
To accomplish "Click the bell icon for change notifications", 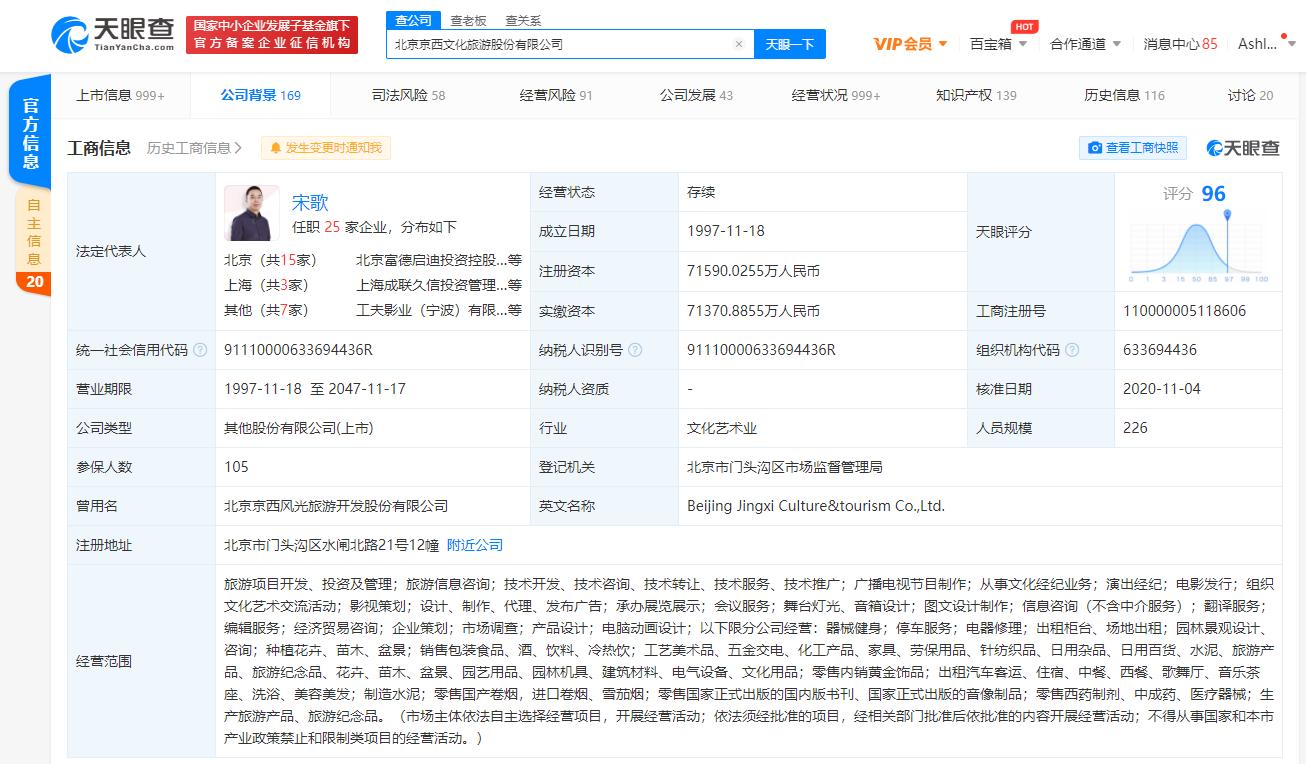I will pos(276,148).
